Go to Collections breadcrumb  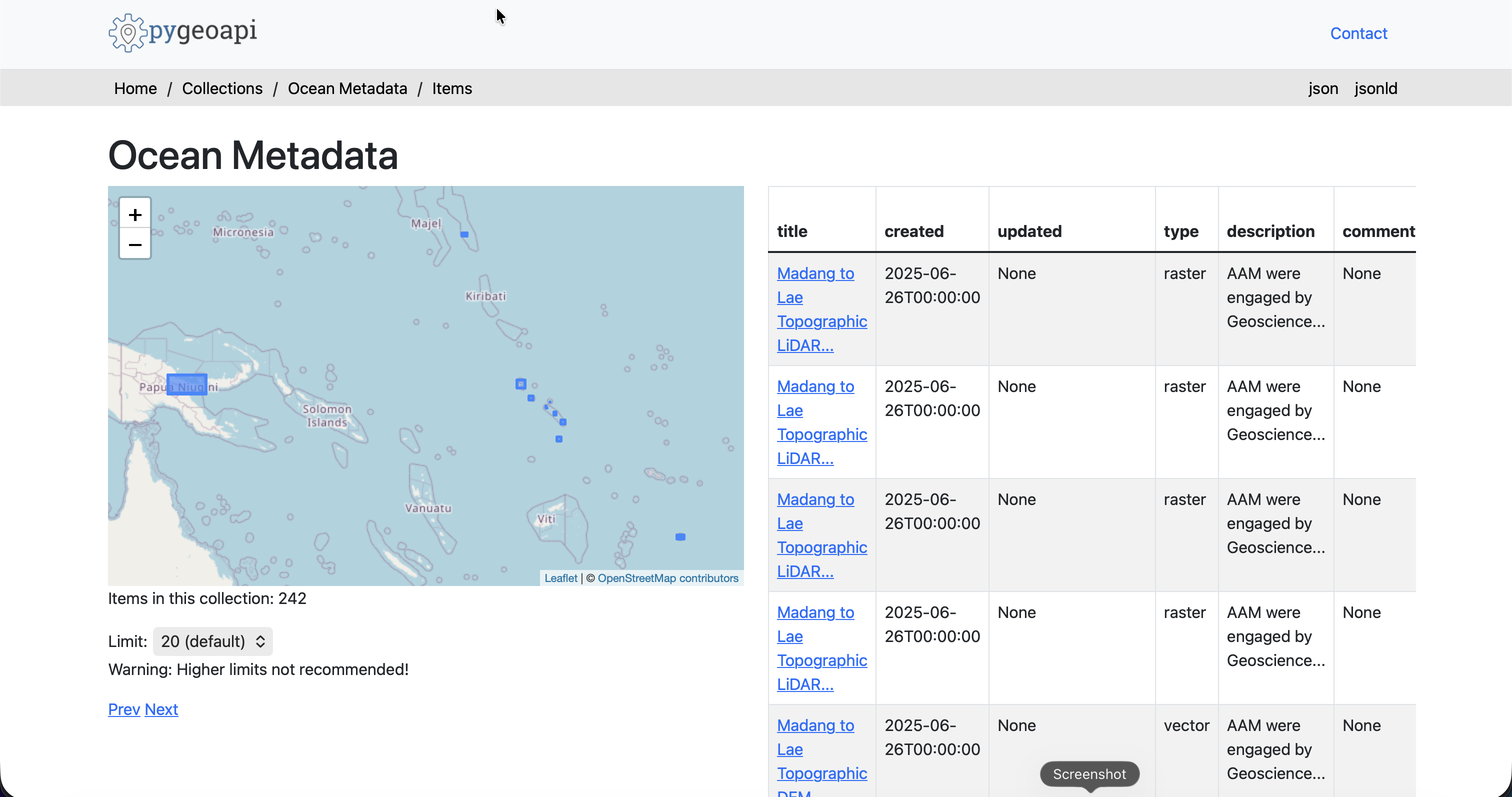pos(222,88)
